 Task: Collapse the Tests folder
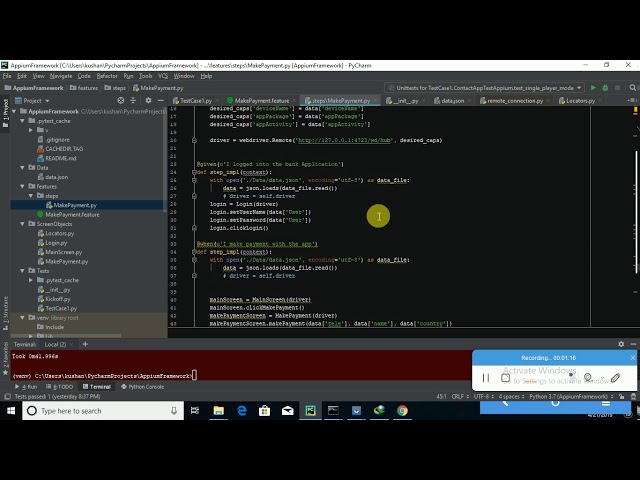22,271
